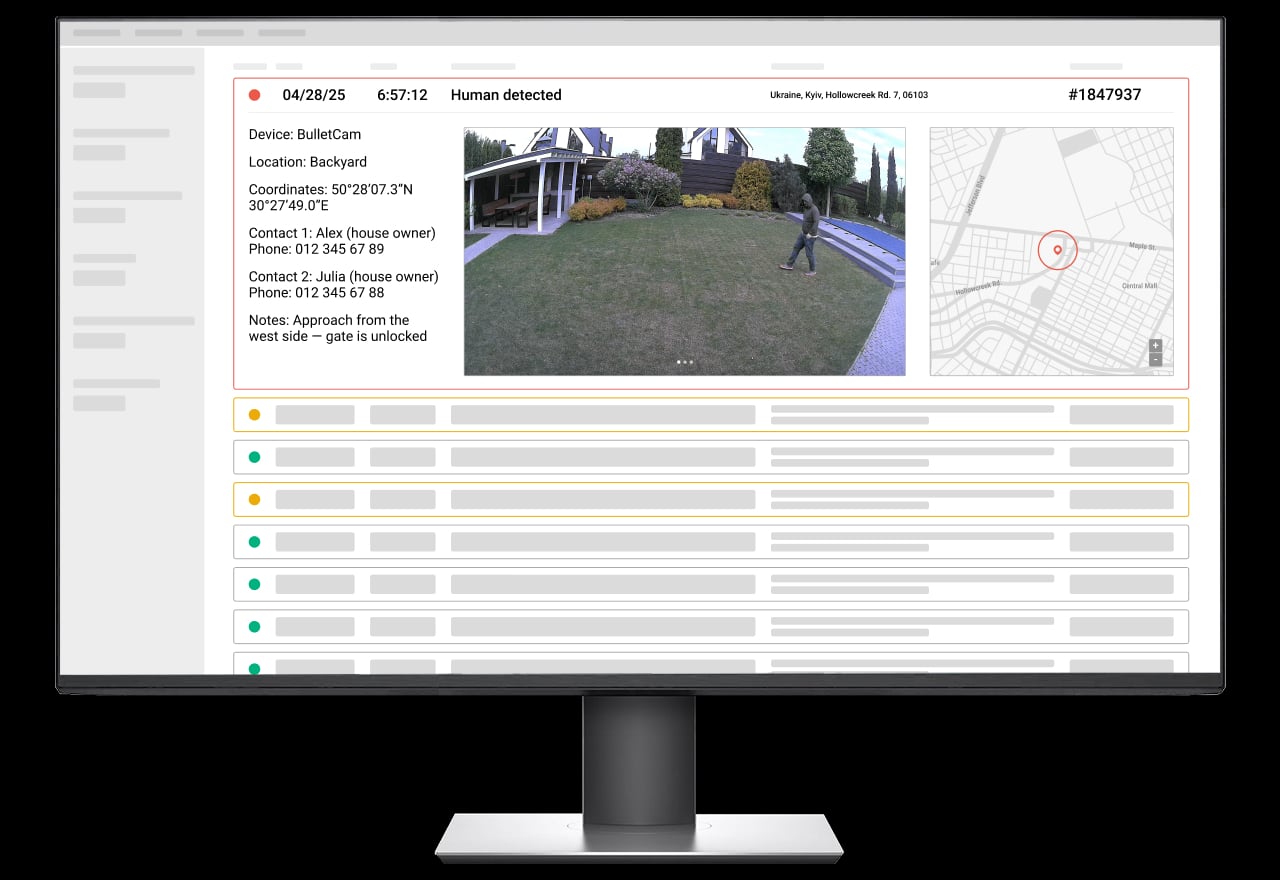Select the topmost yellow status dot in alarm list

254,414
